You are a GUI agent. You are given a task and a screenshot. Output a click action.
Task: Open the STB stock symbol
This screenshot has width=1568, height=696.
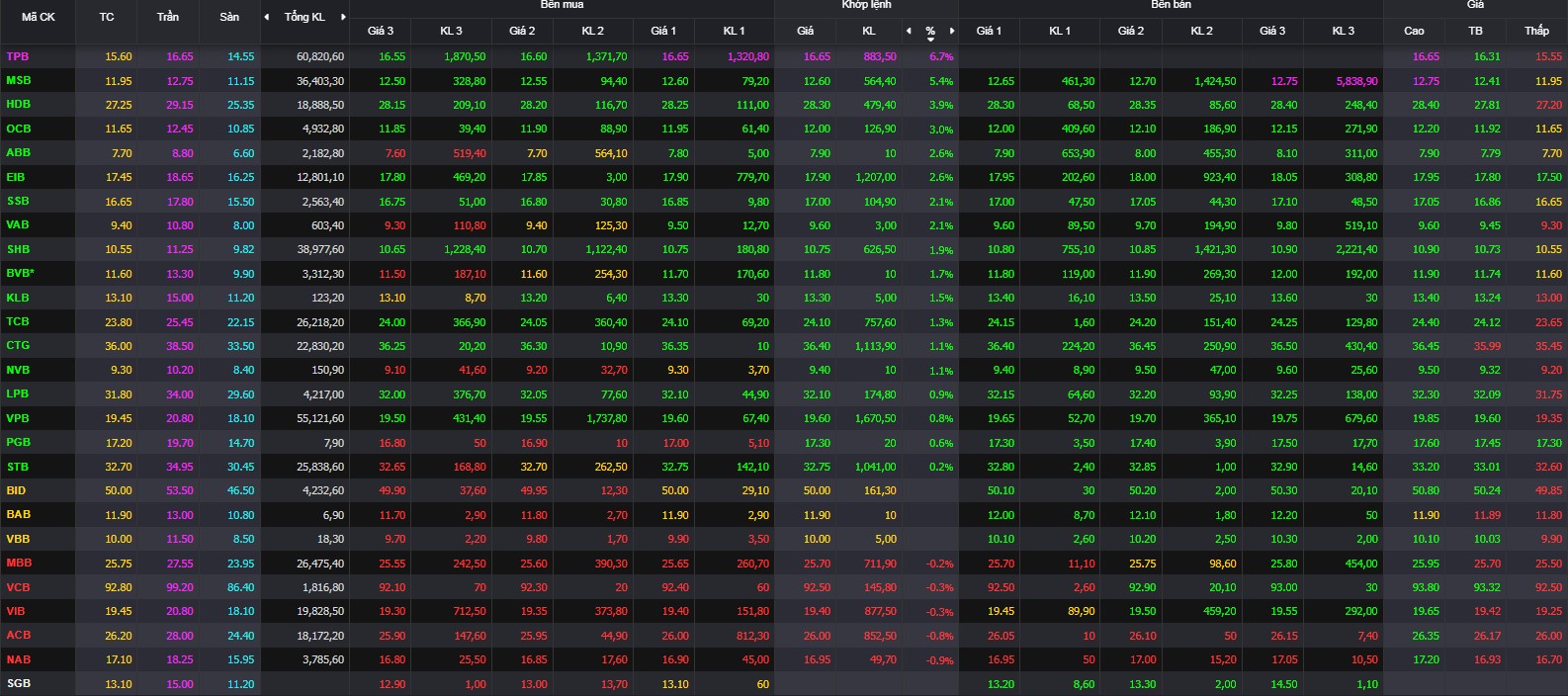[x=18, y=467]
